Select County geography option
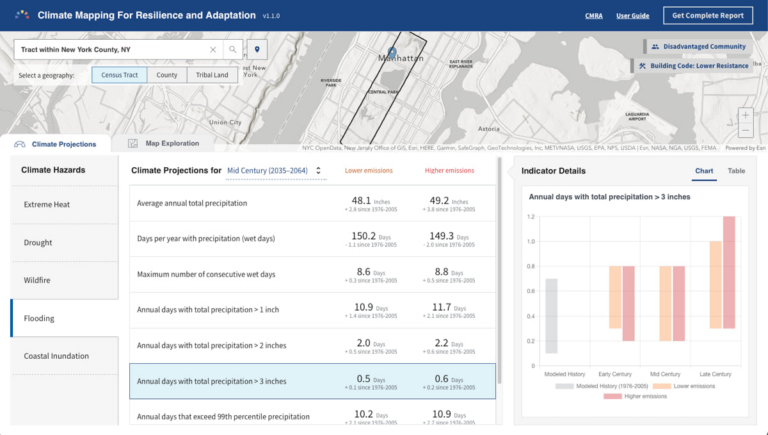 click(167, 75)
